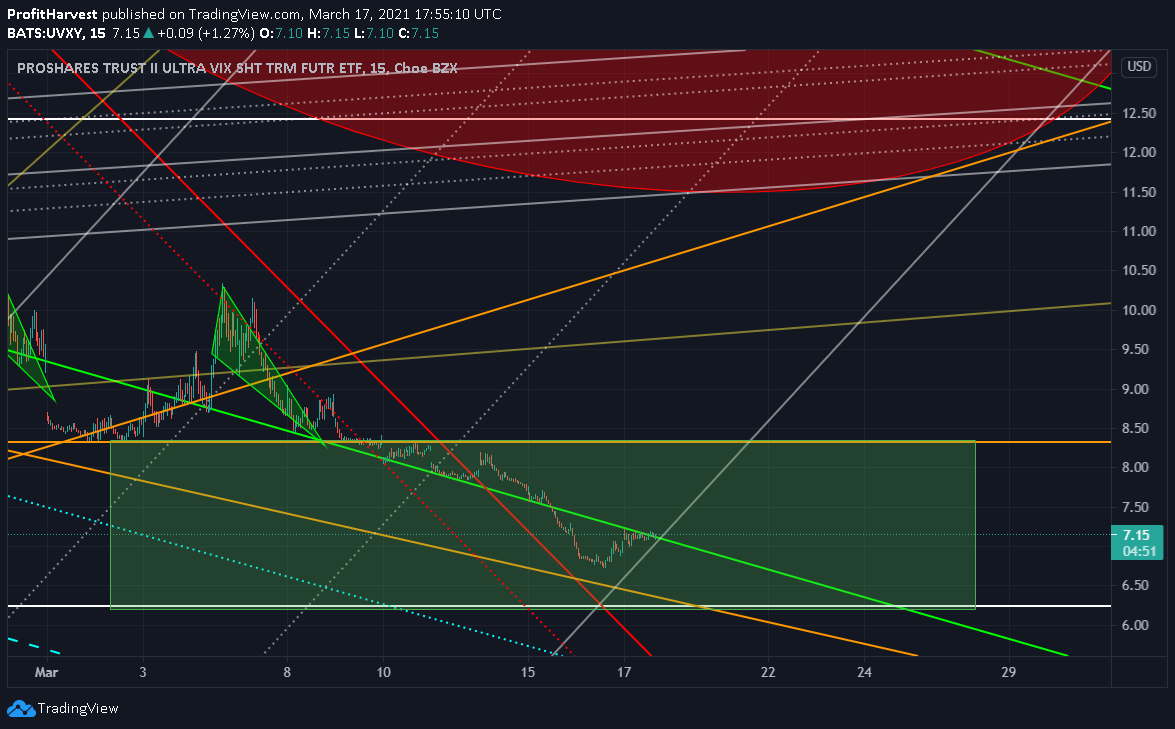Click the 7.50 price axis label
Image resolution: width=1175 pixels, height=729 pixels.
(x=1135, y=506)
